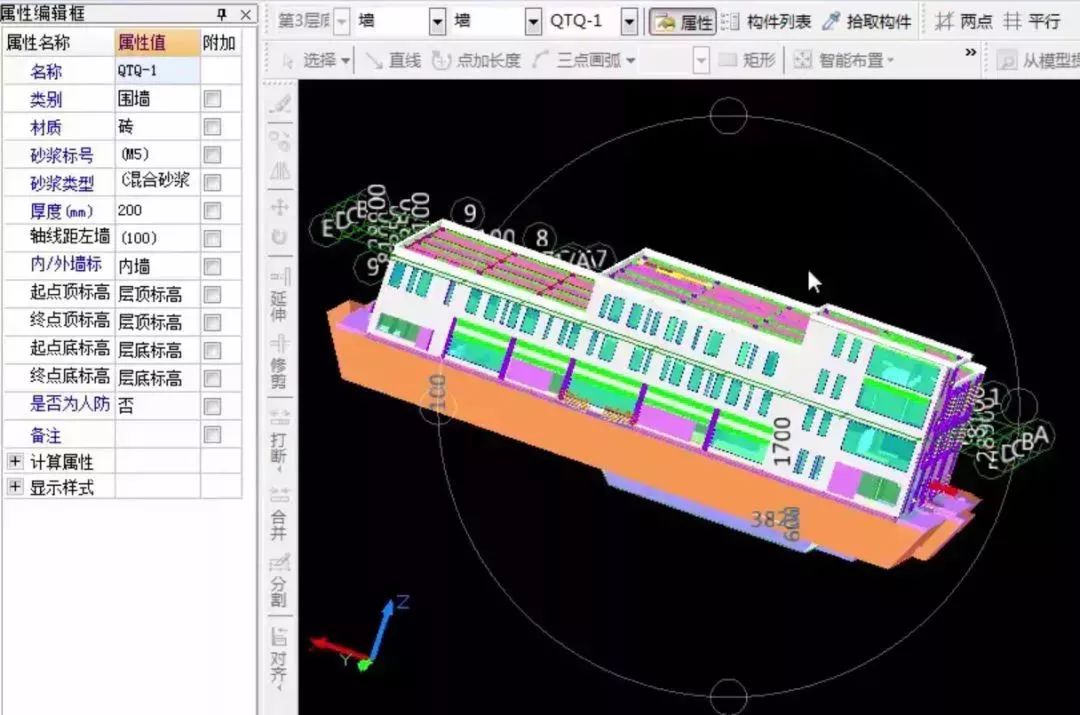Click the 矩形 rectangle draw button
The width and height of the screenshot is (1080, 715).
pos(748,61)
